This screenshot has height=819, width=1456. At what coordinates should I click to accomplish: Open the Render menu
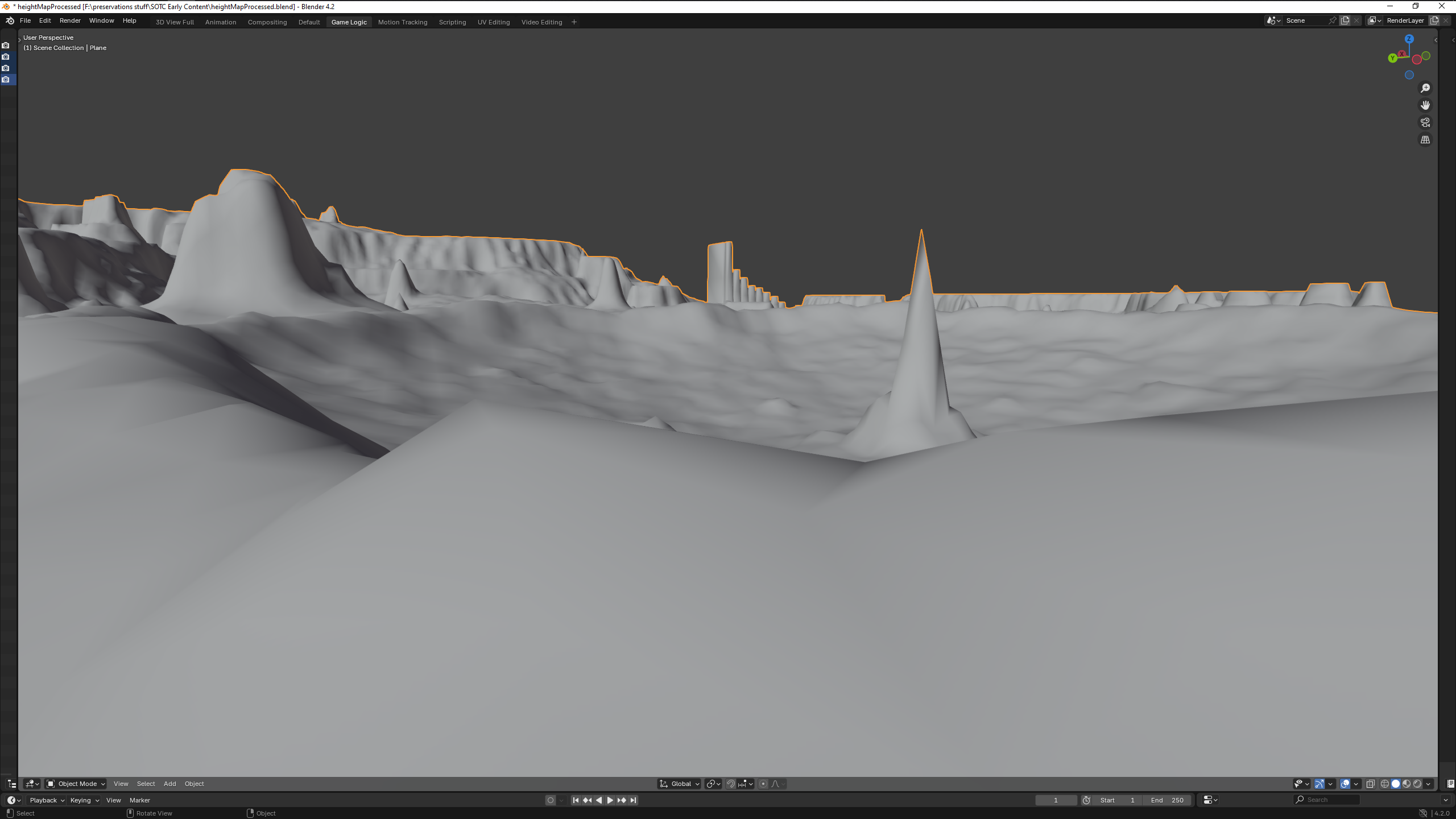click(70, 20)
